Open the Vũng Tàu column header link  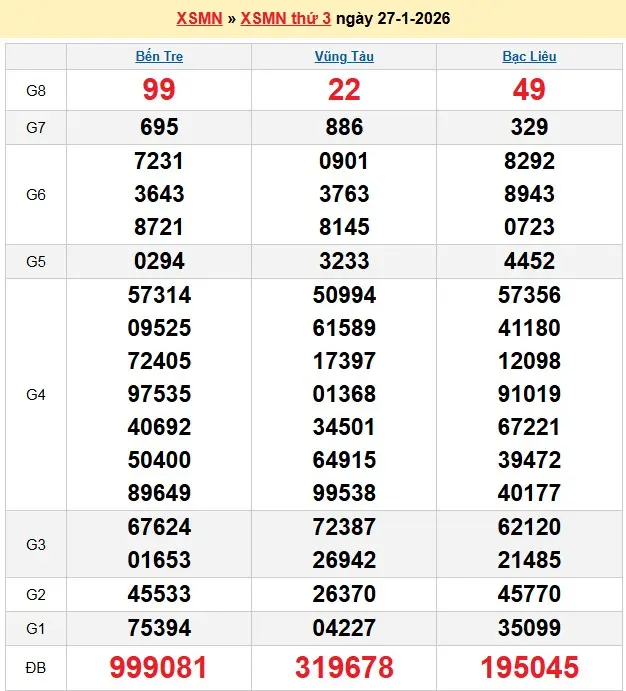point(344,57)
